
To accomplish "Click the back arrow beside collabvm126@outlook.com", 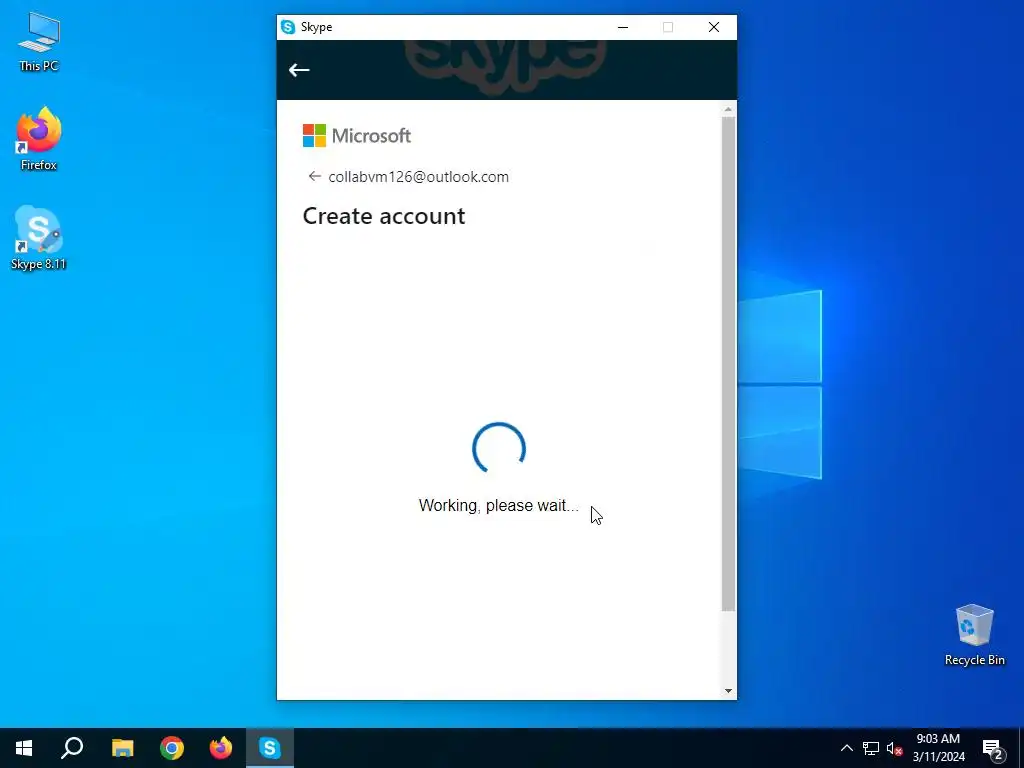I will pyautogui.click(x=315, y=176).
